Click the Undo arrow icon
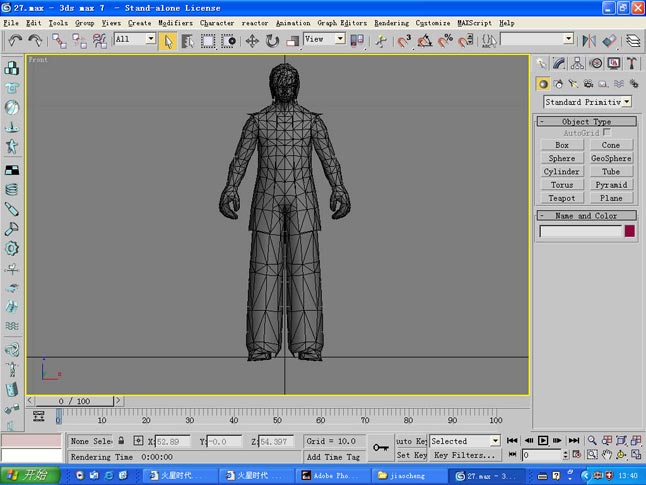 [15, 40]
